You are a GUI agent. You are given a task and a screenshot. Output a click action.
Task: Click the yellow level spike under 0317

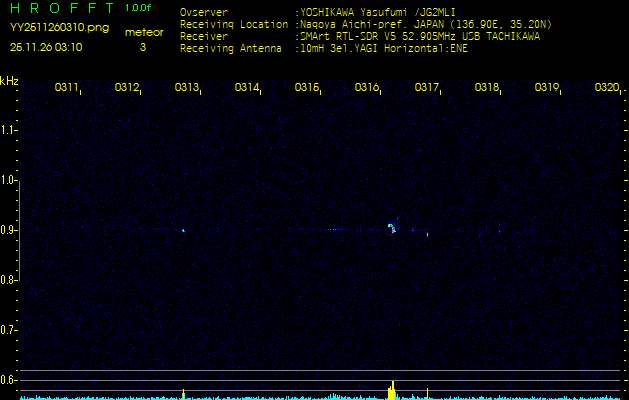[x=427, y=394]
